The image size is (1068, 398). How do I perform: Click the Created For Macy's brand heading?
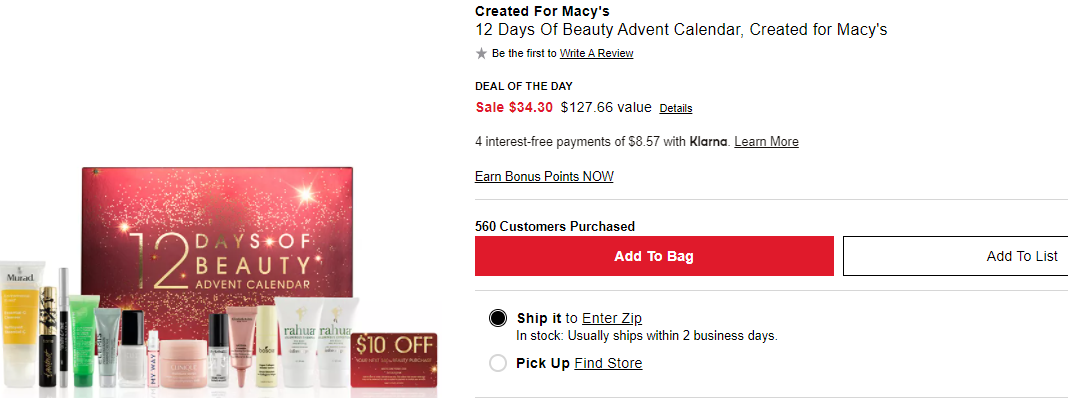542,11
